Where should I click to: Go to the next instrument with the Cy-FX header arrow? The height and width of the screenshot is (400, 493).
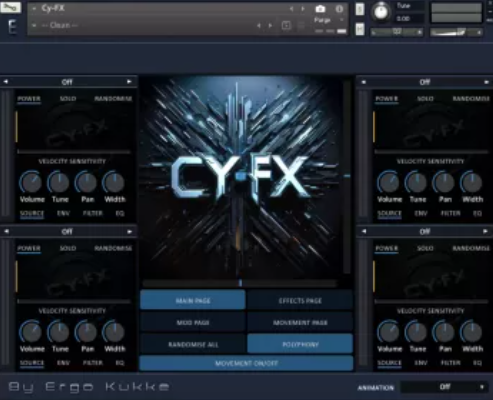pos(303,9)
